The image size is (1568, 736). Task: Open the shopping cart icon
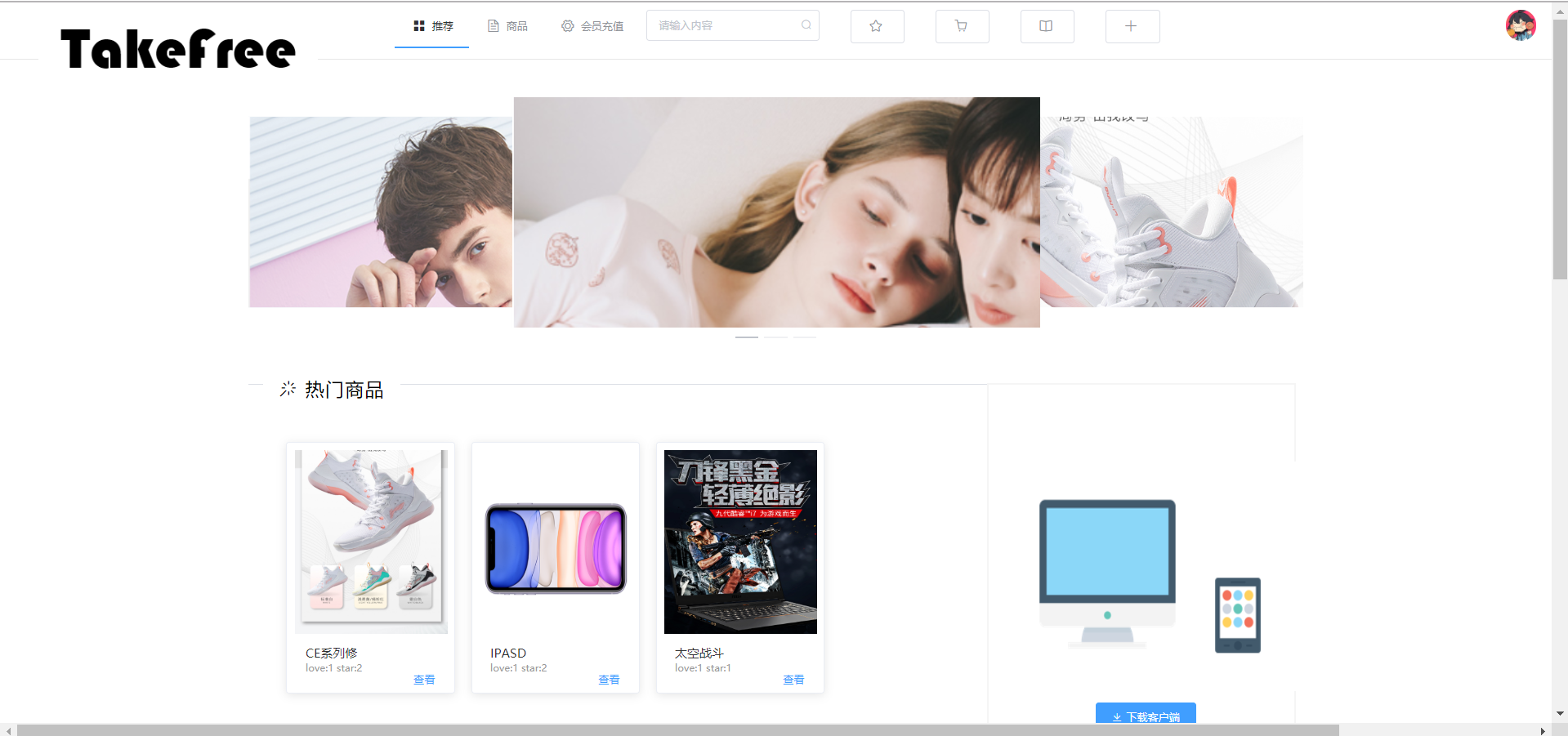(962, 25)
